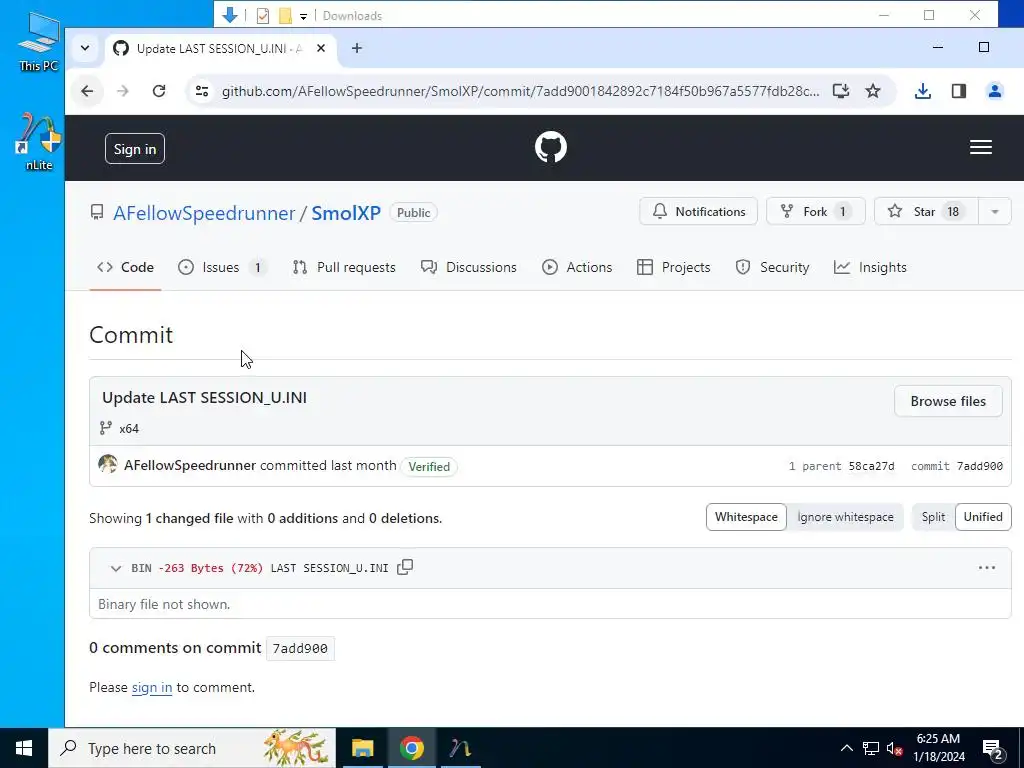This screenshot has height=768, width=1024.
Task: Select the nLite desktop shortcut
Action: [38, 142]
